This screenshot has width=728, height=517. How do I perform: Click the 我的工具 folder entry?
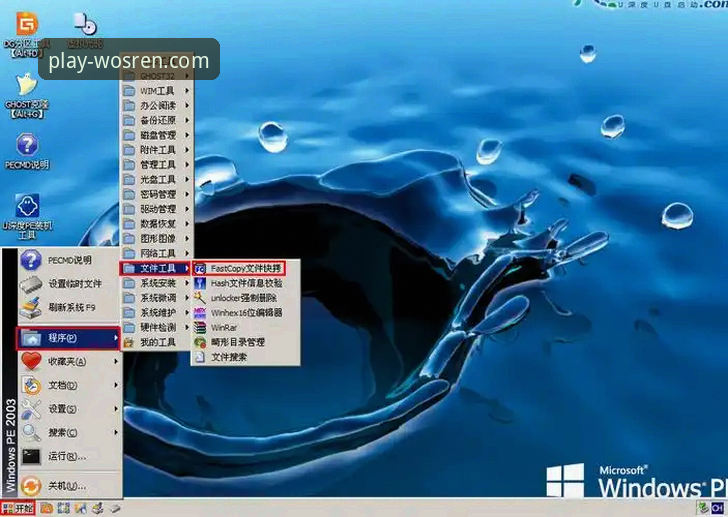click(156, 343)
